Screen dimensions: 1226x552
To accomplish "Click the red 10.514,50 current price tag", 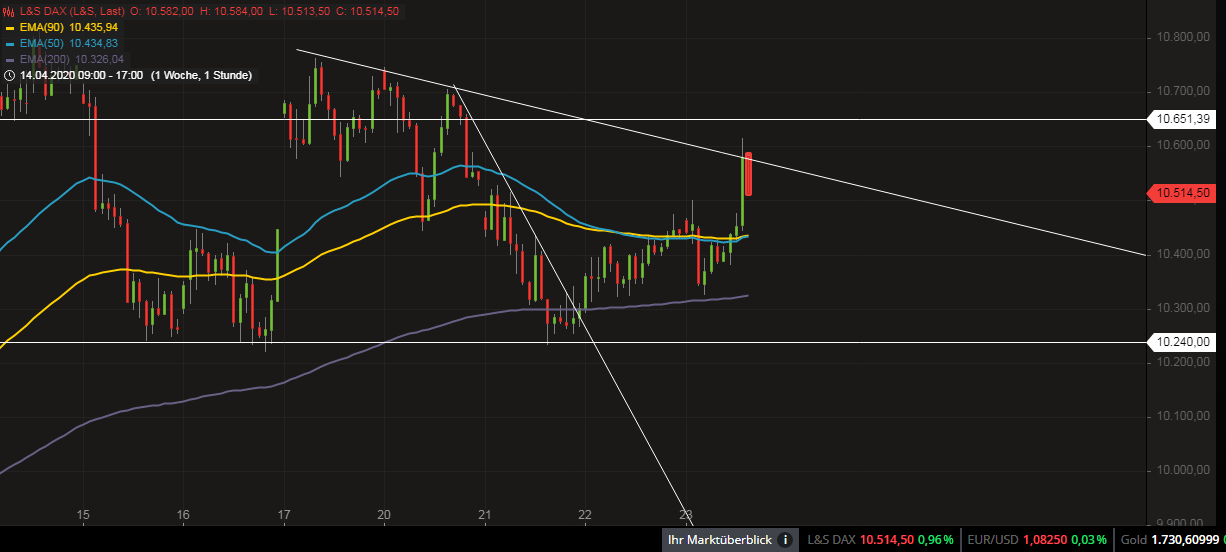I will (x=1180, y=193).
